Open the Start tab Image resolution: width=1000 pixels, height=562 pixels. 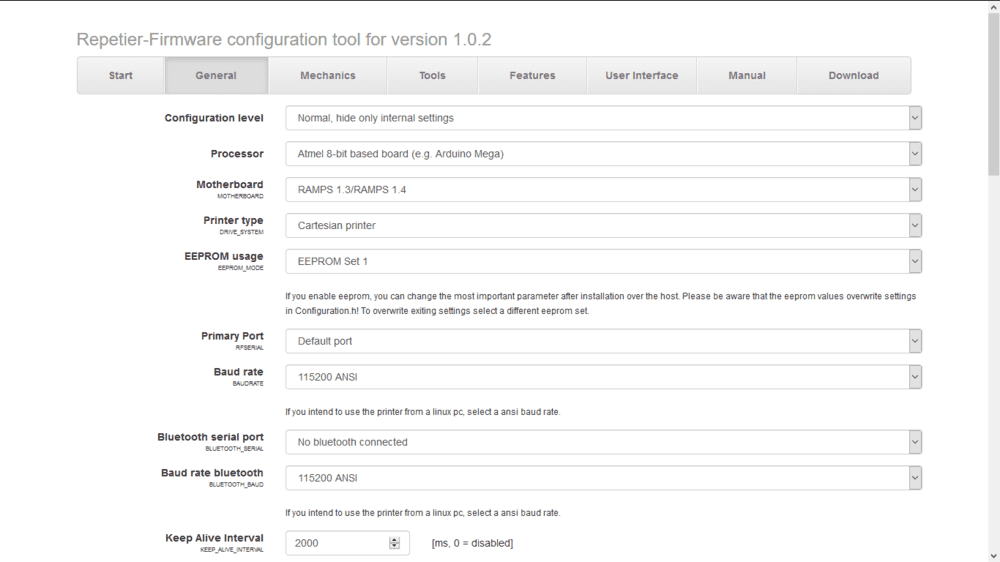(121, 75)
